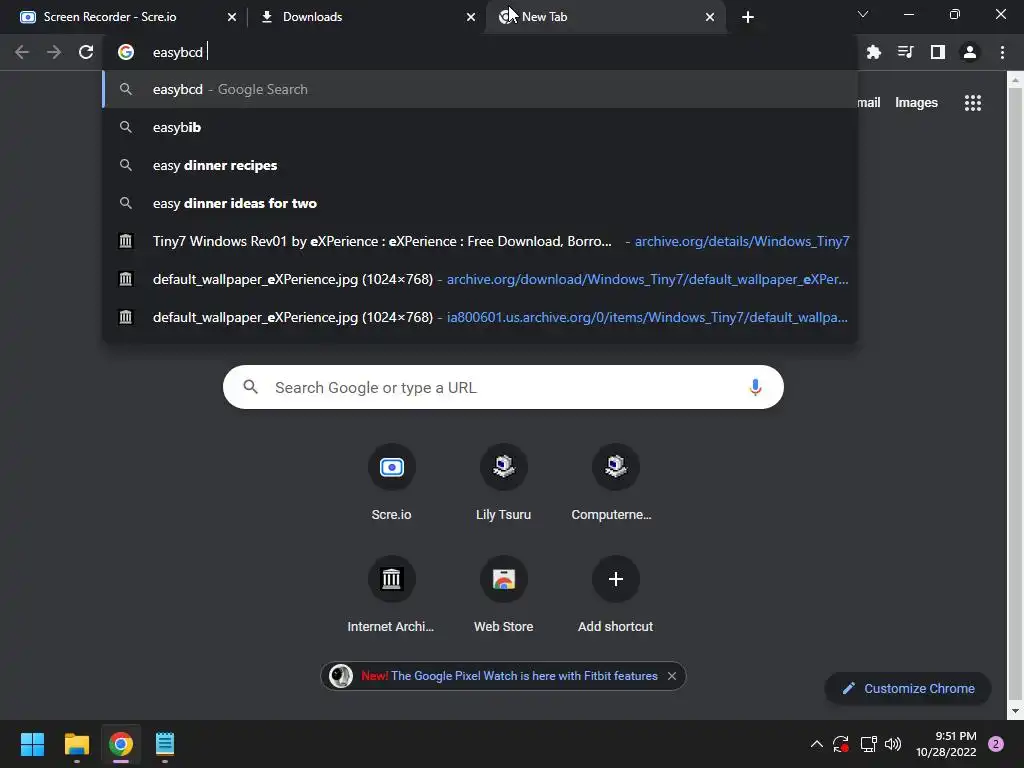The height and width of the screenshot is (768, 1024).
Task: Open the volume tray icon
Action: coord(893,744)
